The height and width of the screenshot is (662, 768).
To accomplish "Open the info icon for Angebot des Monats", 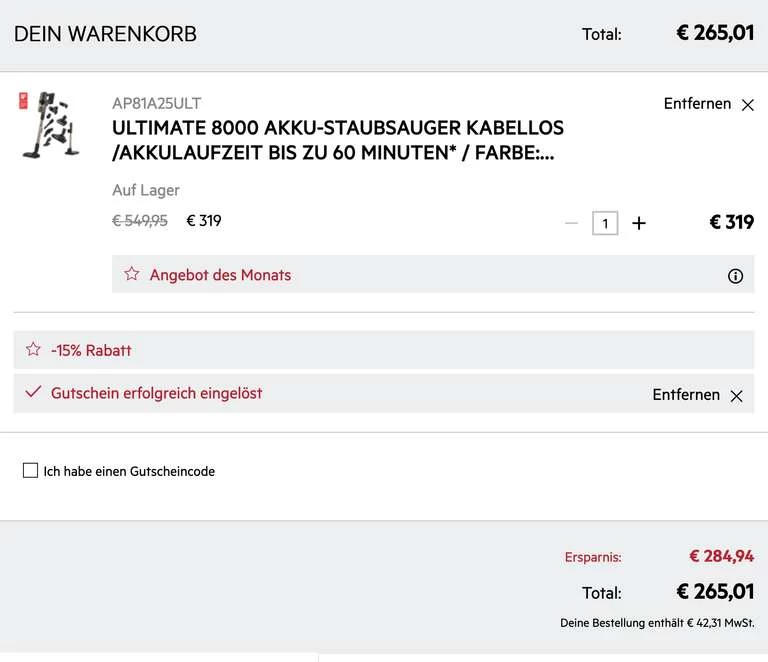I will 735,276.
